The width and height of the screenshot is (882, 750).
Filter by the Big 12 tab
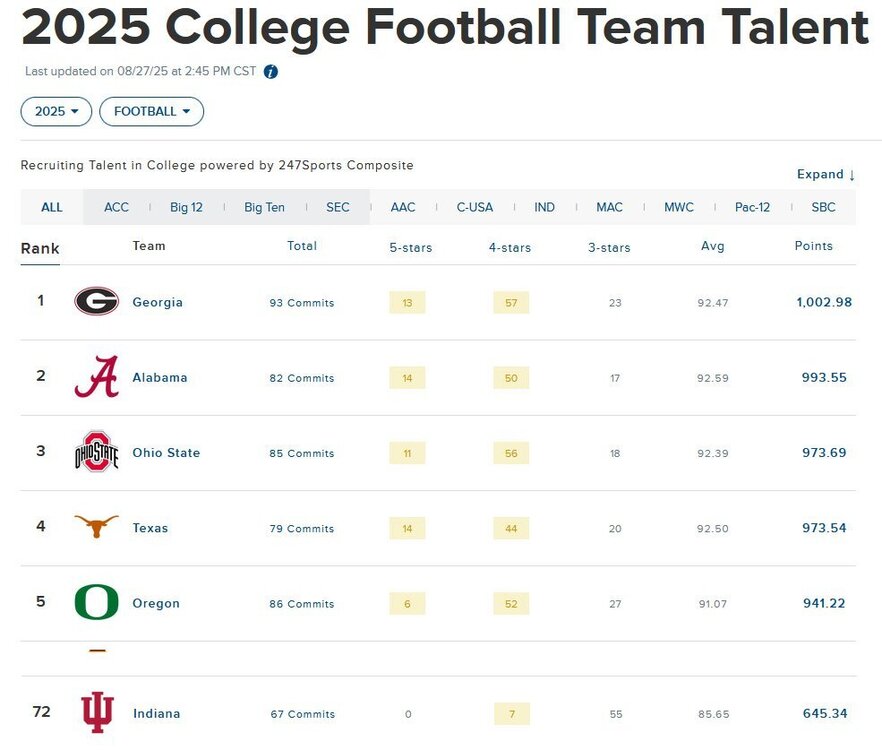tap(186, 207)
